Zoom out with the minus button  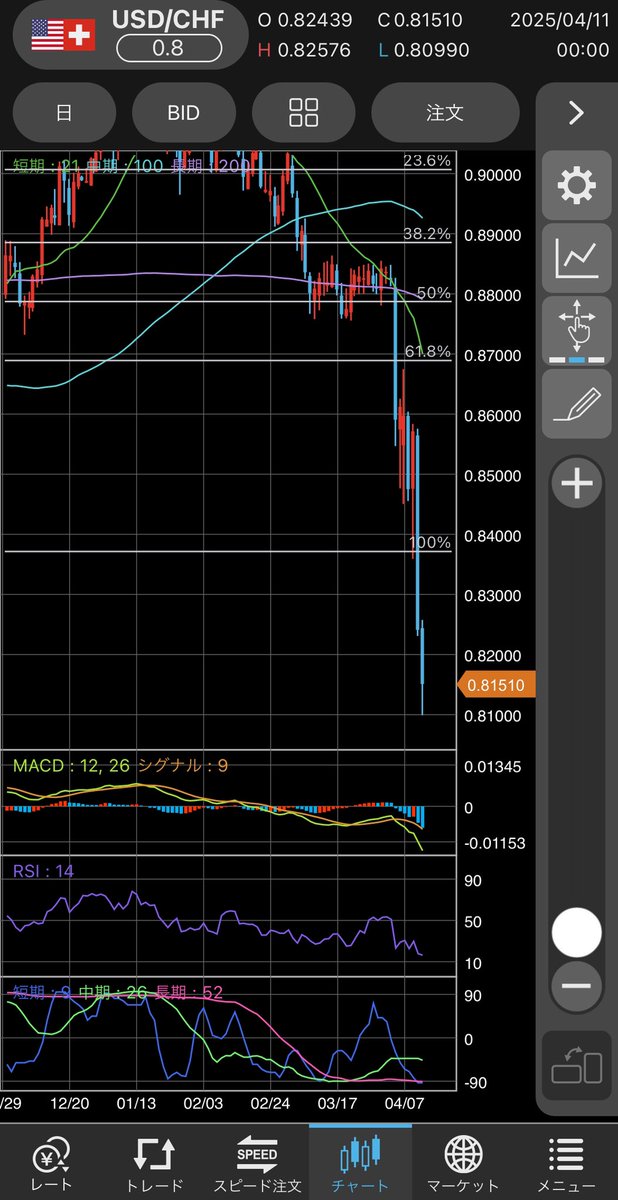point(576,986)
